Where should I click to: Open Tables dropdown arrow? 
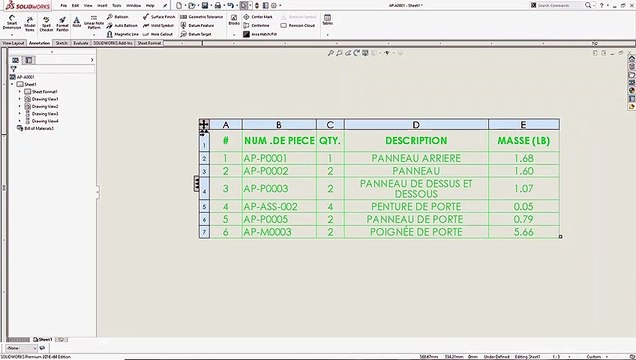click(x=327, y=35)
